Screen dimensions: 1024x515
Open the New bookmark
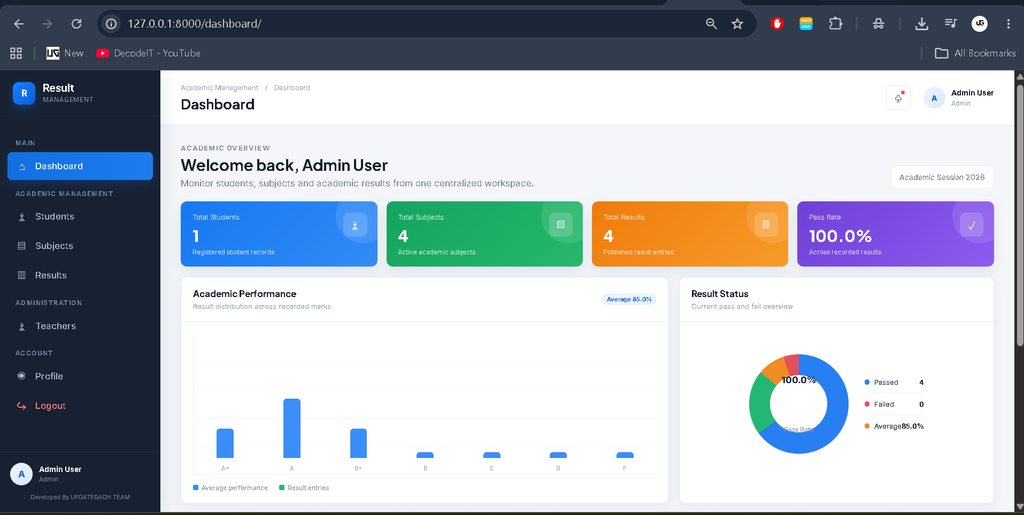65,53
